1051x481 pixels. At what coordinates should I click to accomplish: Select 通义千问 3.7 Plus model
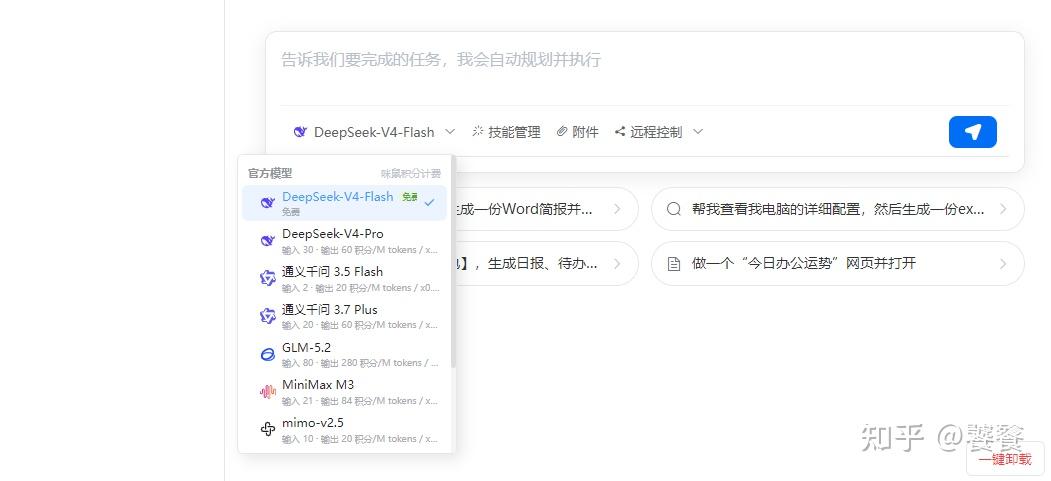point(344,316)
